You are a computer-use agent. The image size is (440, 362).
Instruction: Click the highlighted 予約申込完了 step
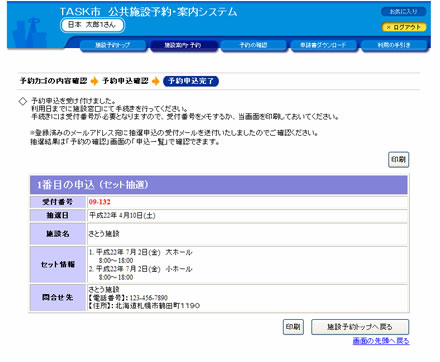pos(191,81)
